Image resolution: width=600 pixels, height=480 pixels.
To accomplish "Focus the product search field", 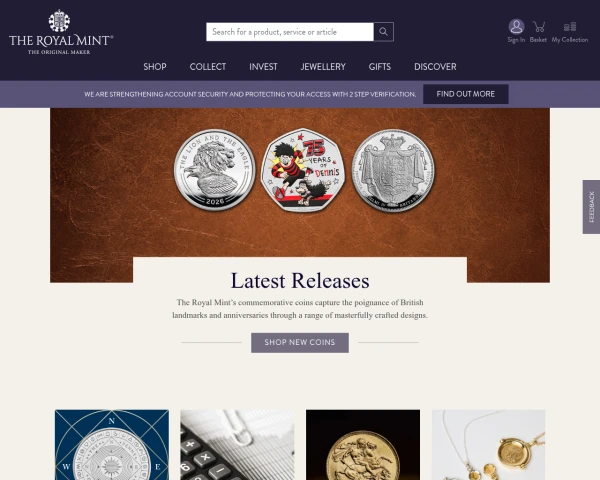I will pyautogui.click(x=290, y=32).
